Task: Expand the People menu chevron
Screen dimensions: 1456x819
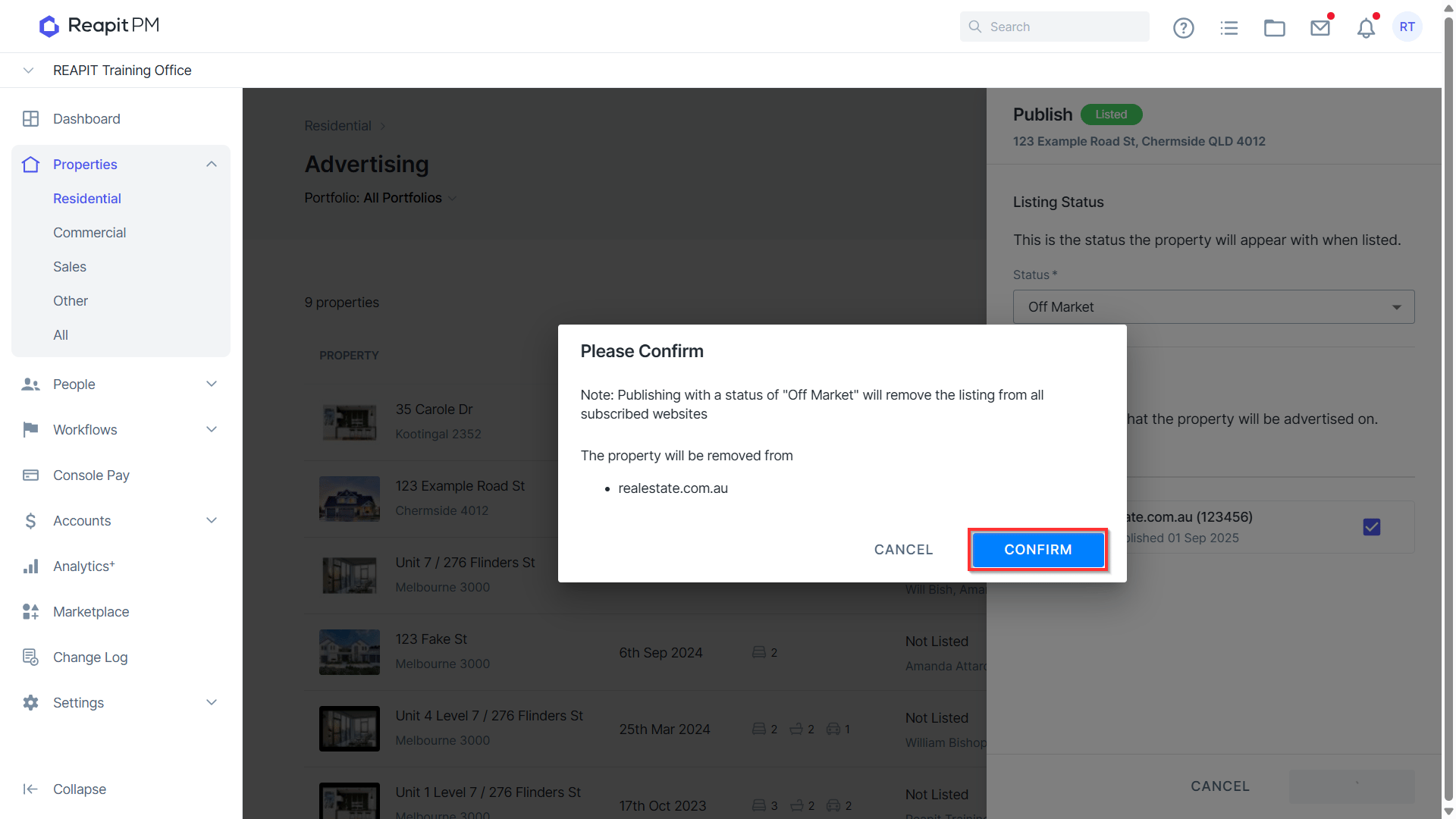Action: coord(212,384)
